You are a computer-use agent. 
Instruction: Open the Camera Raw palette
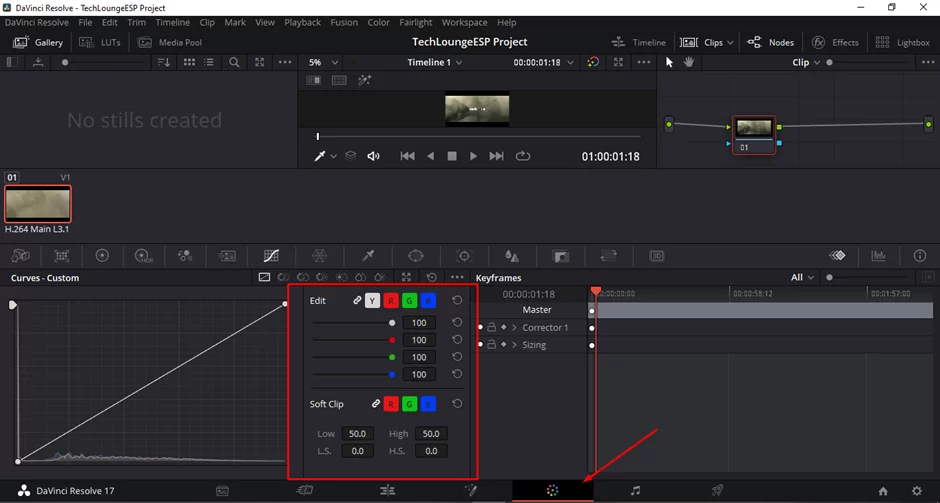point(20,256)
